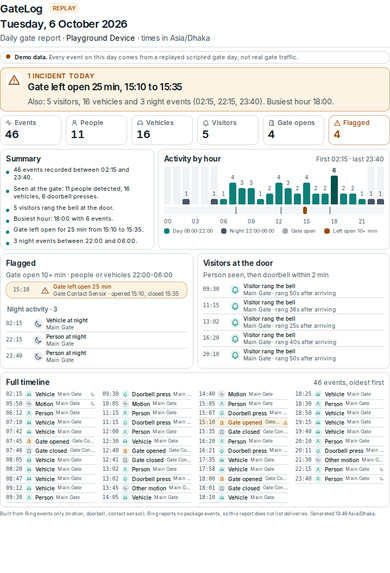Click the Events card pulse icon
Image resolution: width=390 pixels, height=573 pixels.
coord(9,123)
